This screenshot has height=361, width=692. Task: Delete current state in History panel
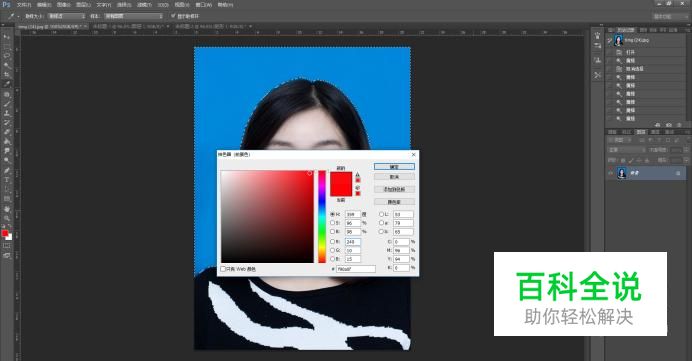click(x=679, y=125)
